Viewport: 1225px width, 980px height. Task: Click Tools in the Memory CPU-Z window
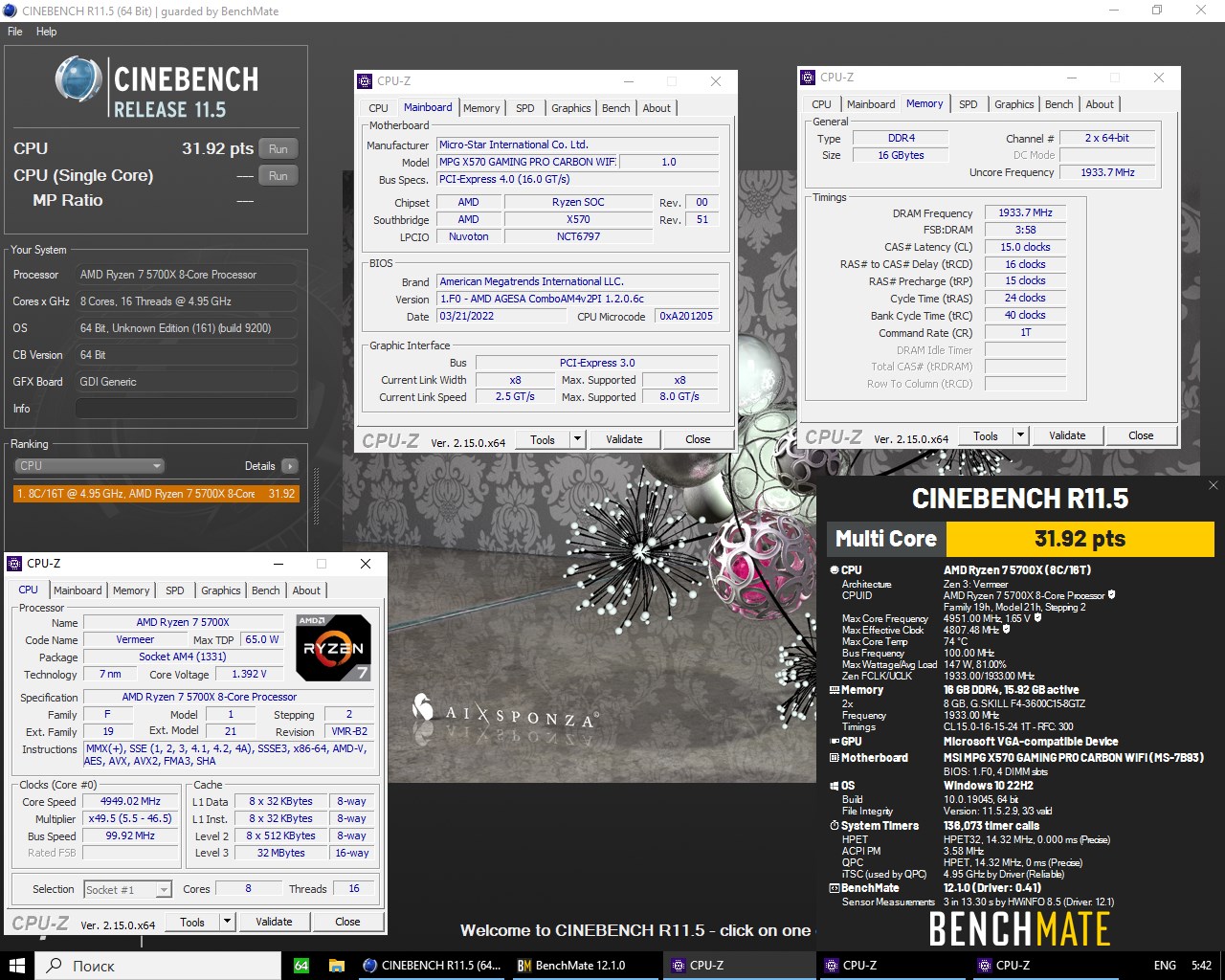[x=986, y=435]
